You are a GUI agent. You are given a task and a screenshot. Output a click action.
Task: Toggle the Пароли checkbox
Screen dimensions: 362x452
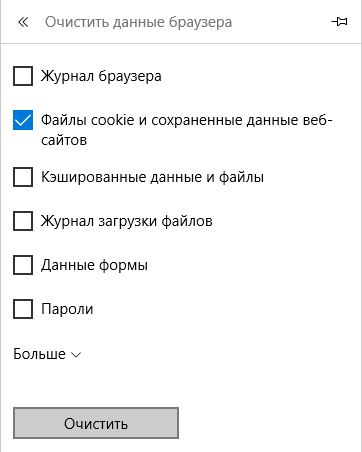(23, 309)
